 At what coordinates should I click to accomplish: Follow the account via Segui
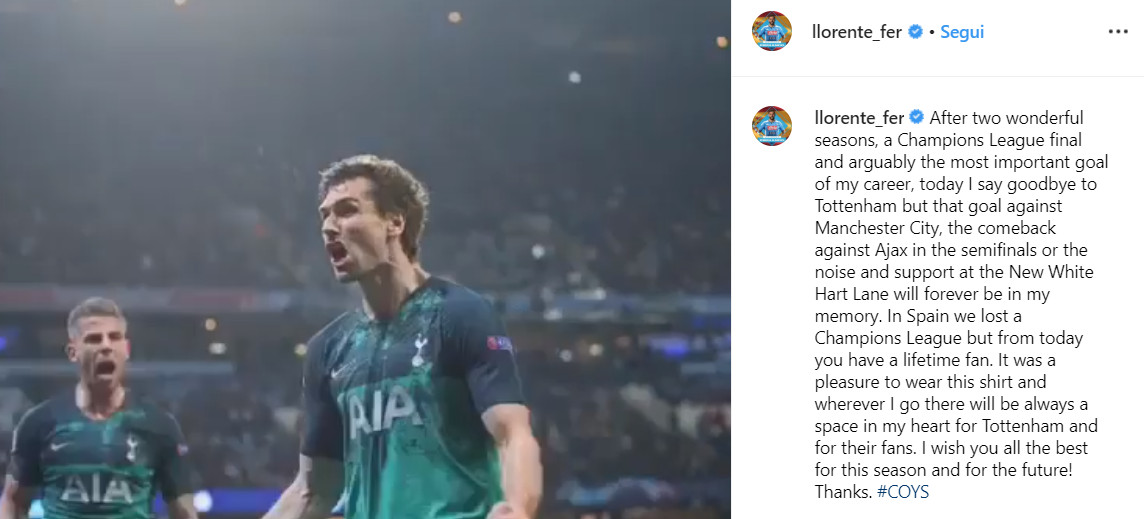(x=962, y=32)
